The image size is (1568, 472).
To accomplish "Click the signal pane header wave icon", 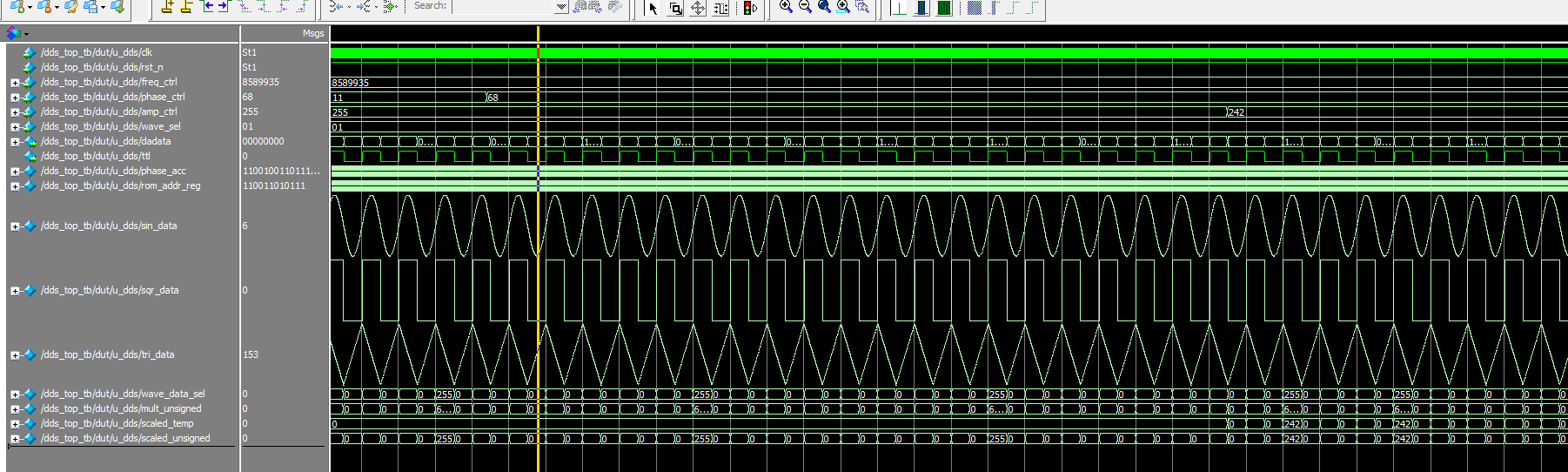I will pyautogui.click(x=13, y=33).
